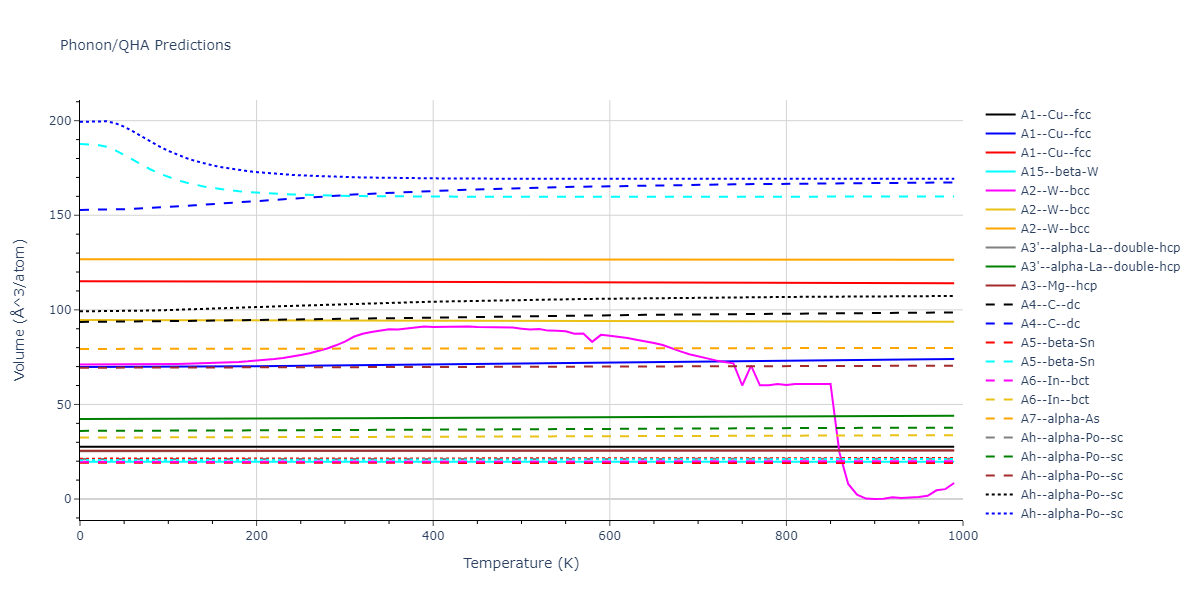Viewport: 1200px width, 600px height.
Task: Click the Phonon/QHA Predictions chart title
Action: (x=145, y=45)
